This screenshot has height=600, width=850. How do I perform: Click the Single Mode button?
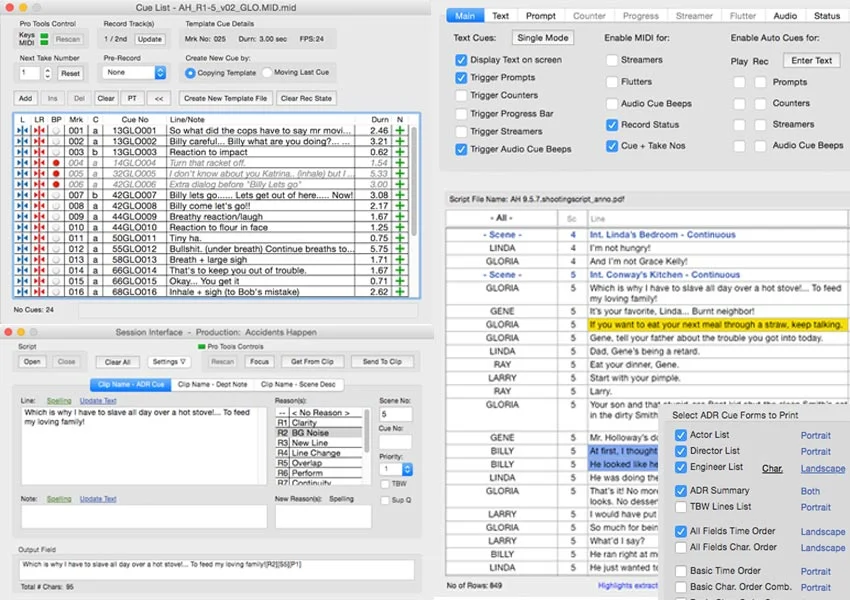(543, 38)
